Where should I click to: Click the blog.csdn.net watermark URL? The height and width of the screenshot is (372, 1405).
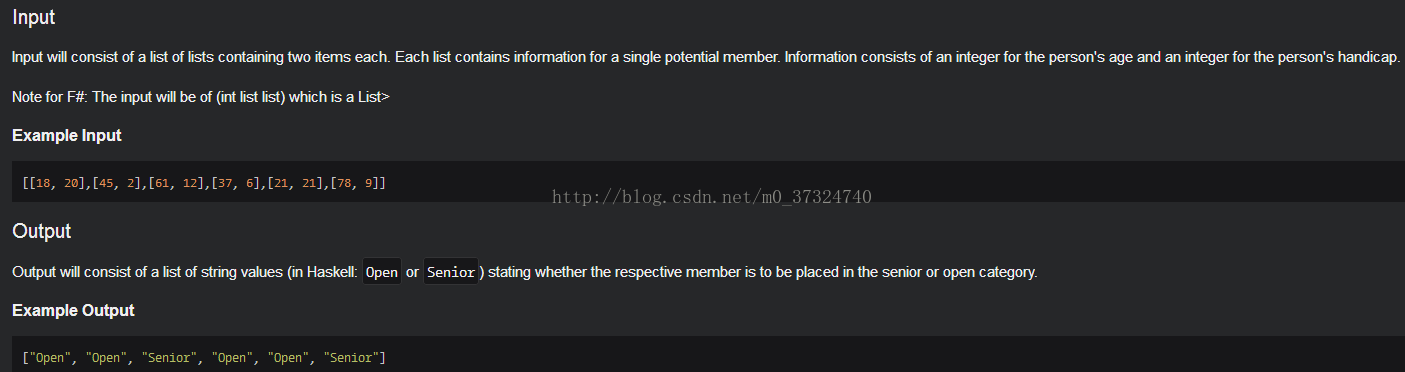click(712, 196)
